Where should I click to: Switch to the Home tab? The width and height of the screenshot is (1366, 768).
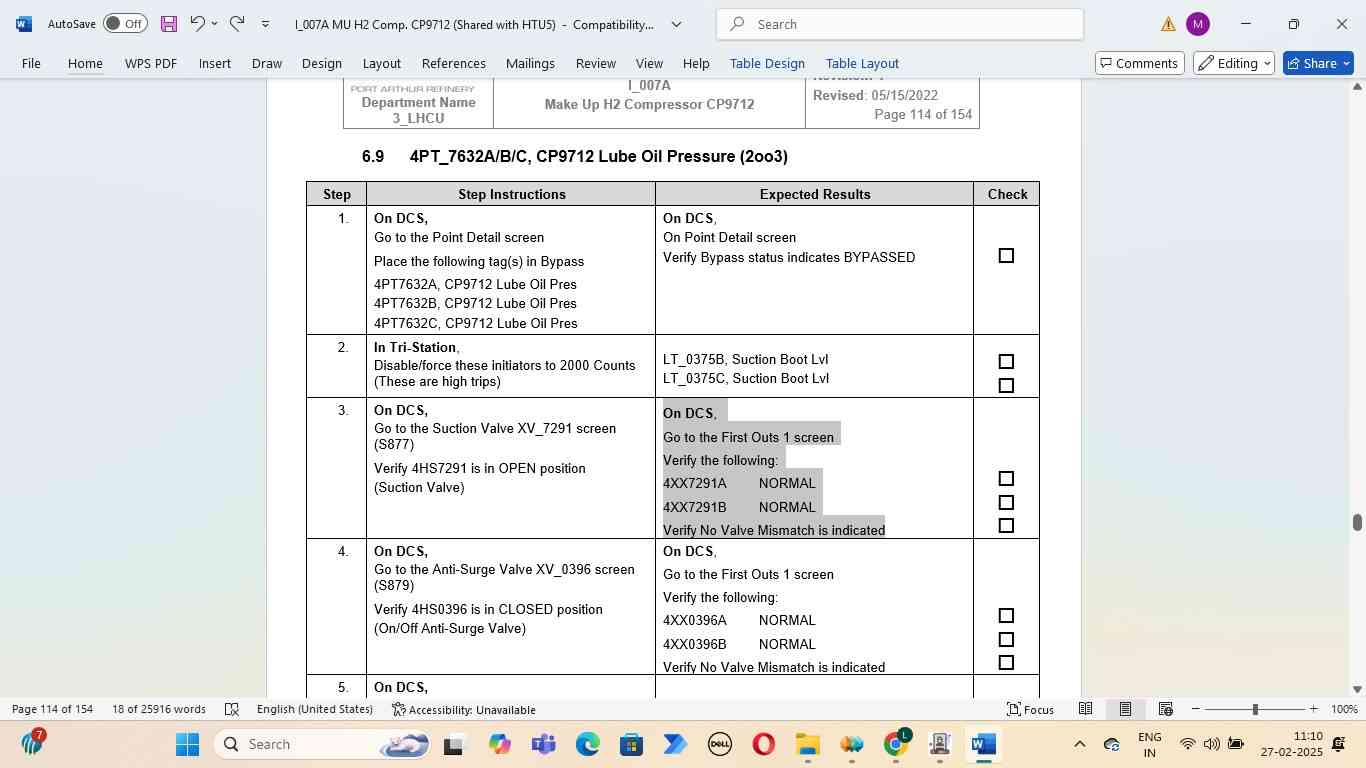click(x=85, y=63)
